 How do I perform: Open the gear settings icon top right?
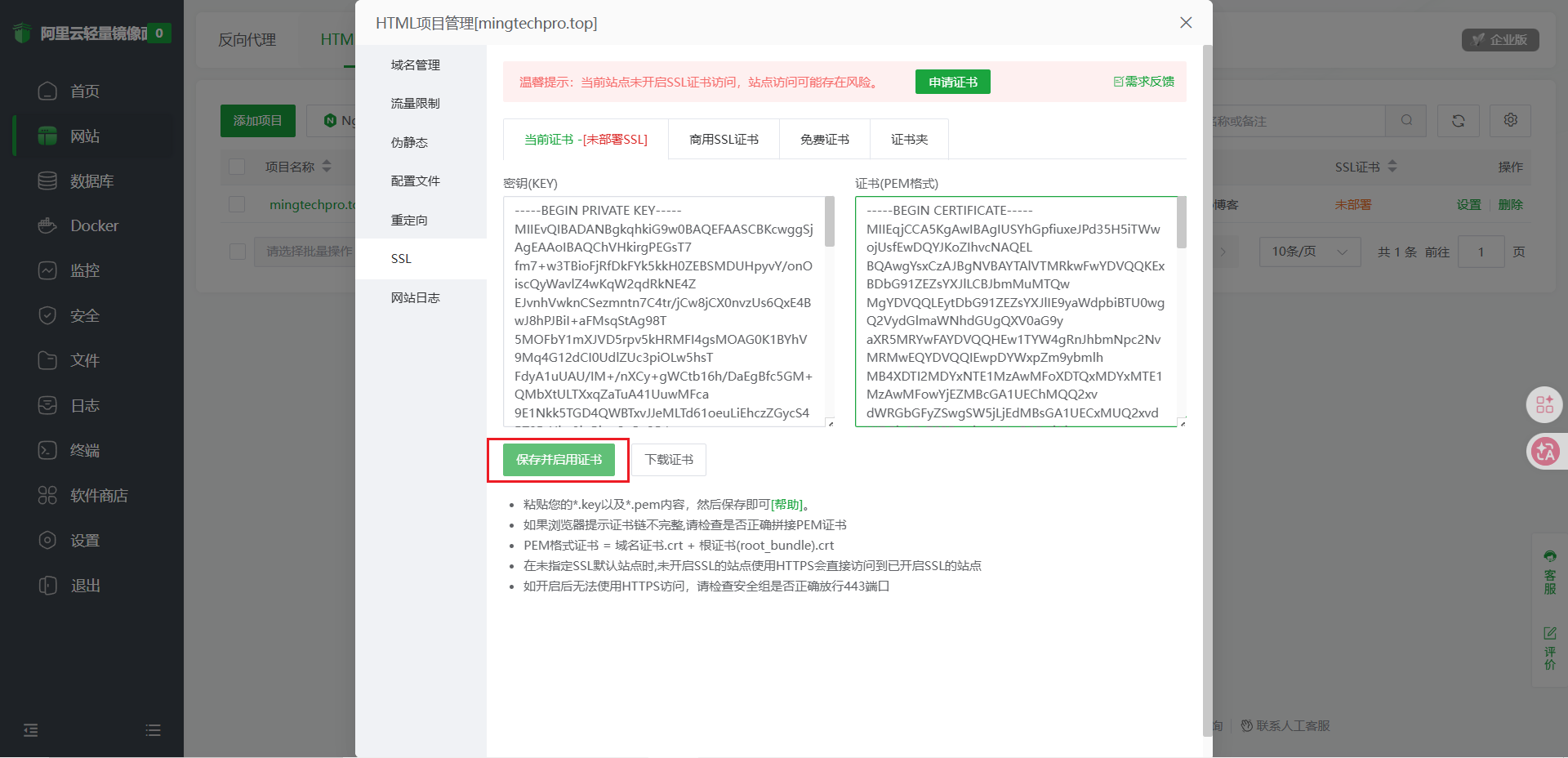pos(1510,121)
